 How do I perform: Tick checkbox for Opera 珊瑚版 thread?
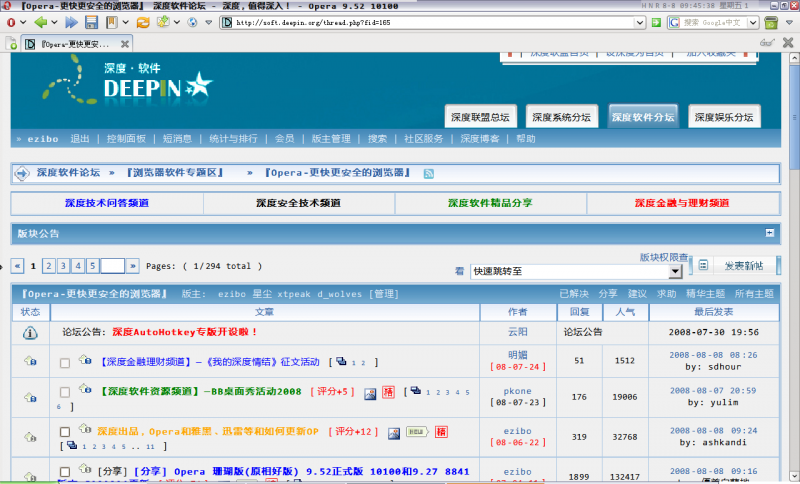click(65, 472)
